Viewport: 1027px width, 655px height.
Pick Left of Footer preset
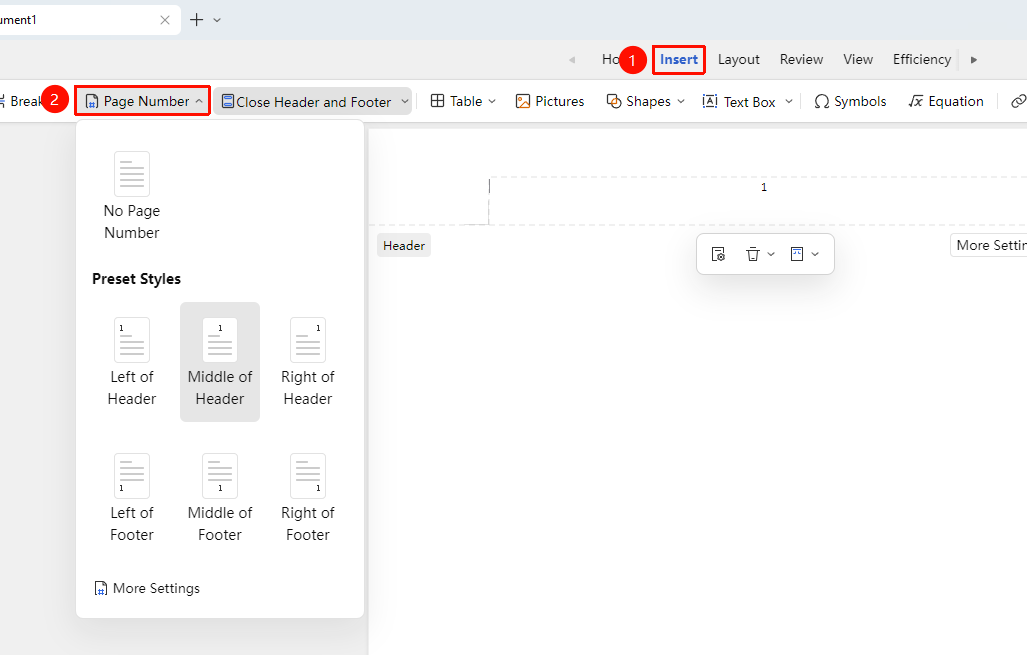[x=132, y=498]
